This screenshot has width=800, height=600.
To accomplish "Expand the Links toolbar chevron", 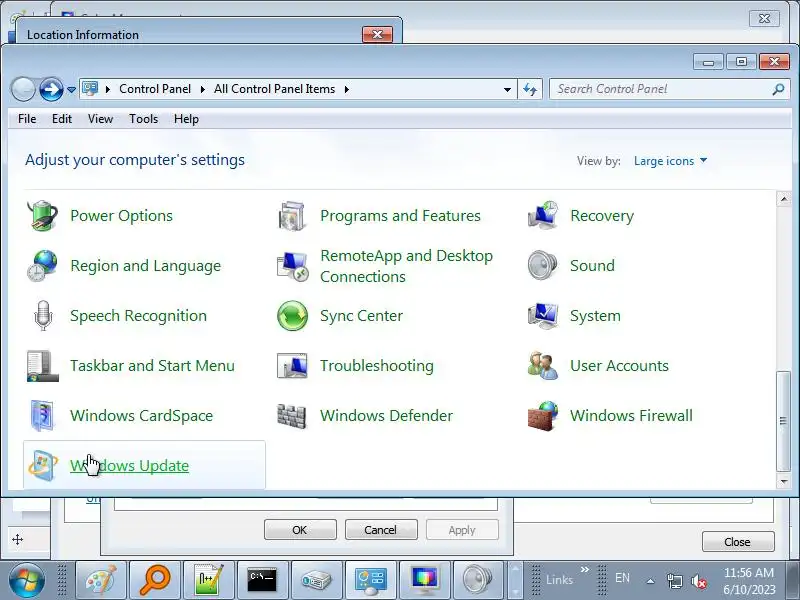I will coord(585,569).
